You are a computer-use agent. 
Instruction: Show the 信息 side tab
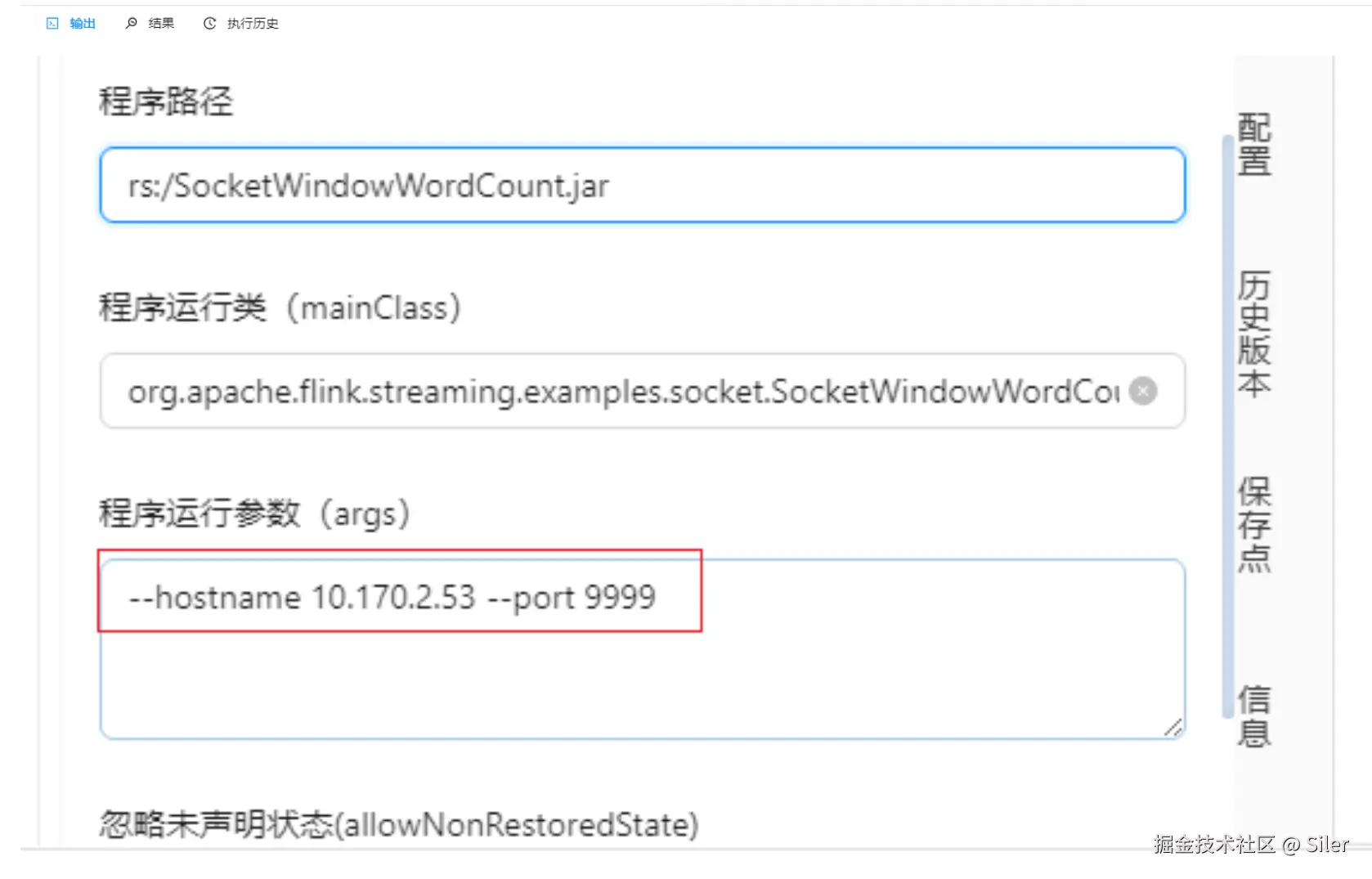(x=1253, y=716)
